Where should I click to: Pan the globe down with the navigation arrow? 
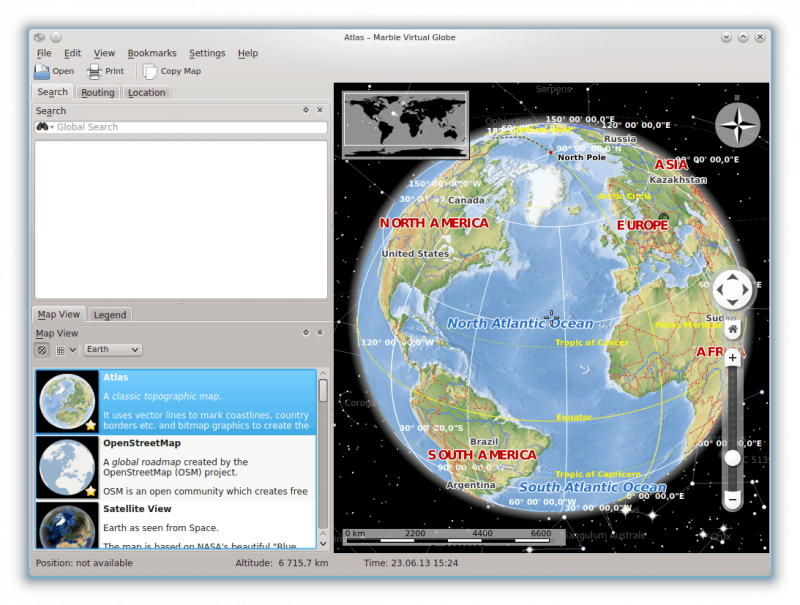click(732, 302)
